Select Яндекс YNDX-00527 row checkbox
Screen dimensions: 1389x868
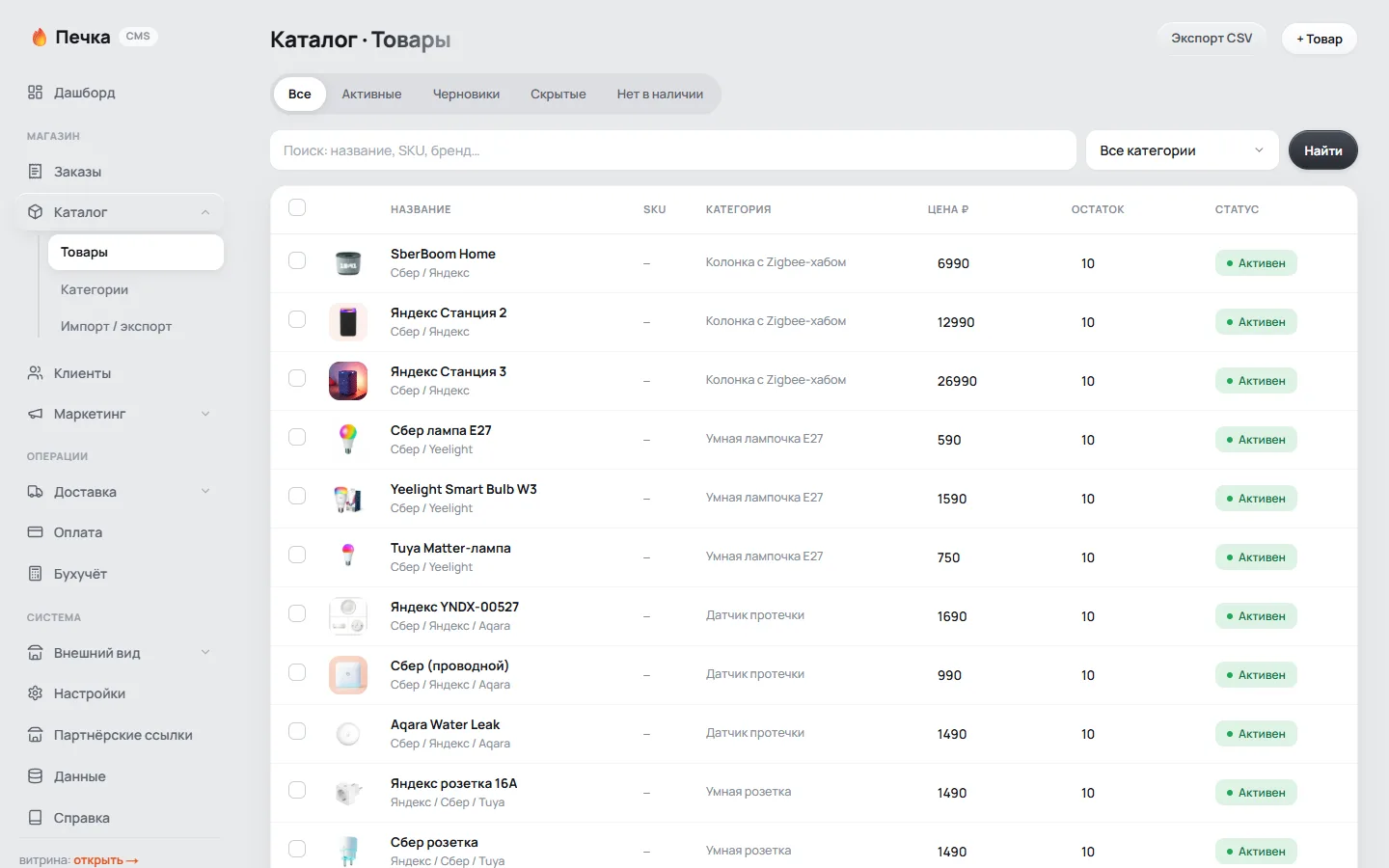pos(297,613)
